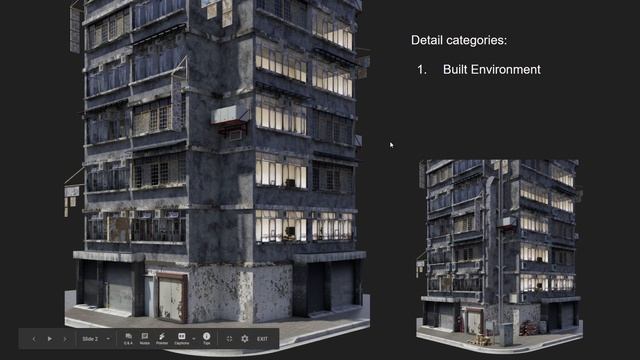Expand the Captions options arrow
The height and width of the screenshot is (360, 640).
coord(193,339)
